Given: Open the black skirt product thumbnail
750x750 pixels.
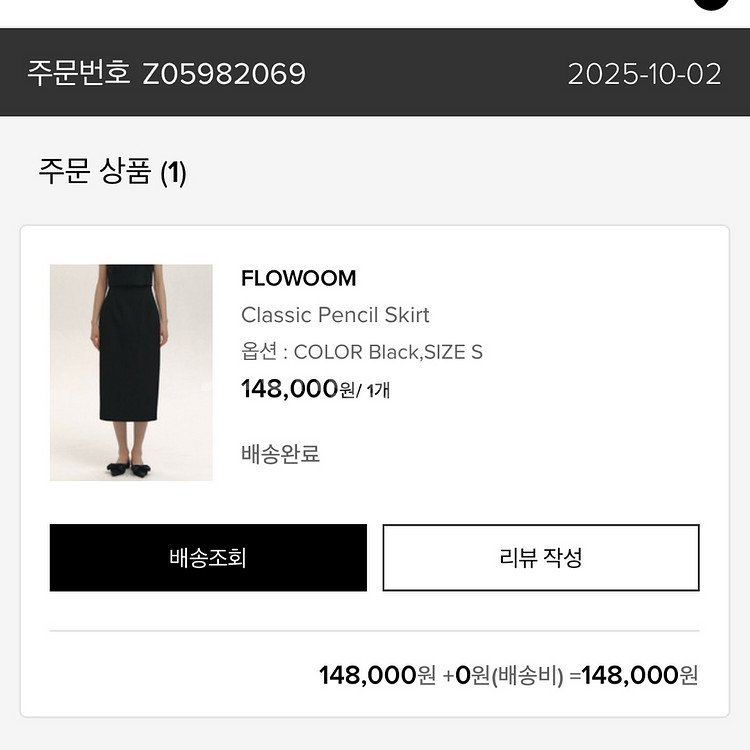Looking at the screenshot, I should [x=131, y=372].
